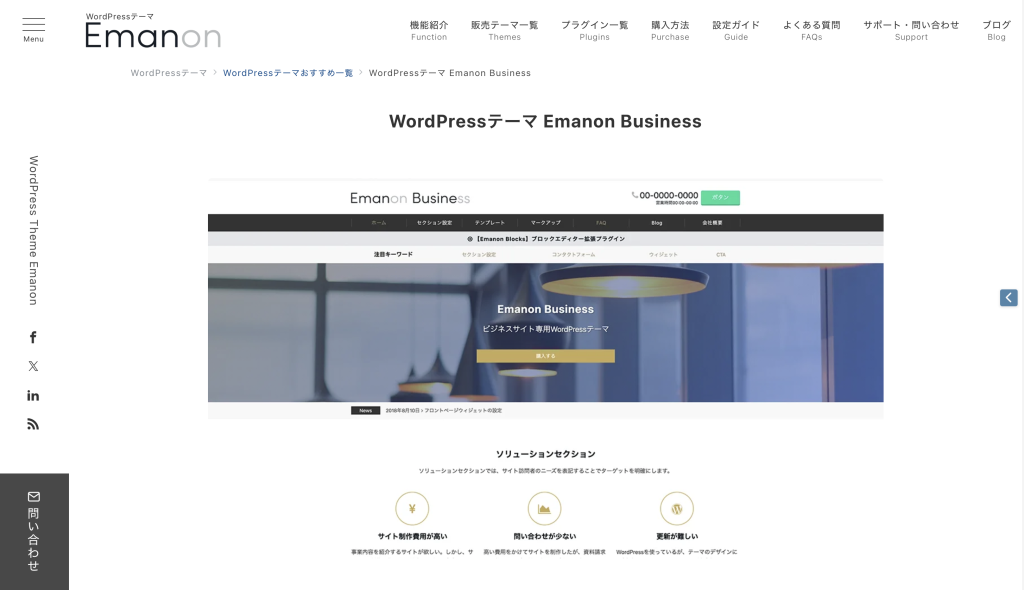
Task: Open 購入方法 Purchase menu item
Action: (x=670, y=30)
